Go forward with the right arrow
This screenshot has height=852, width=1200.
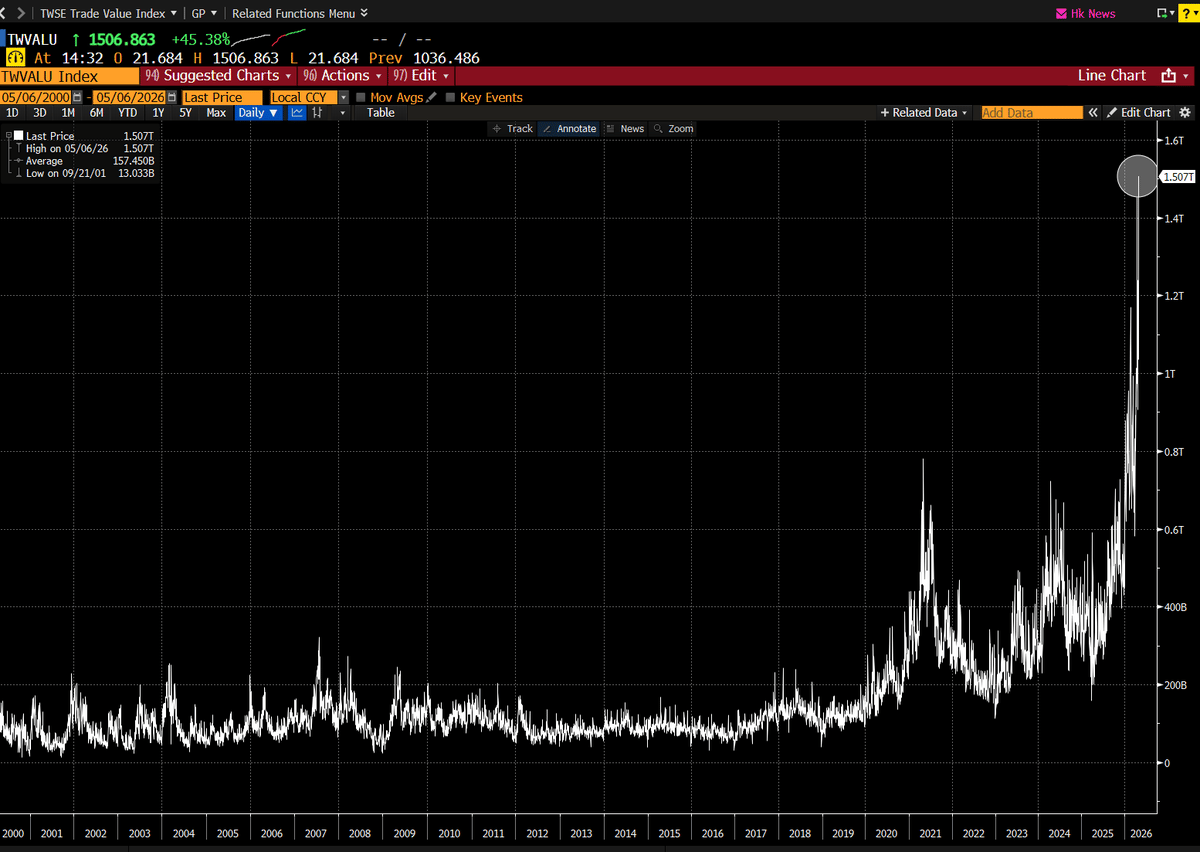point(21,13)
